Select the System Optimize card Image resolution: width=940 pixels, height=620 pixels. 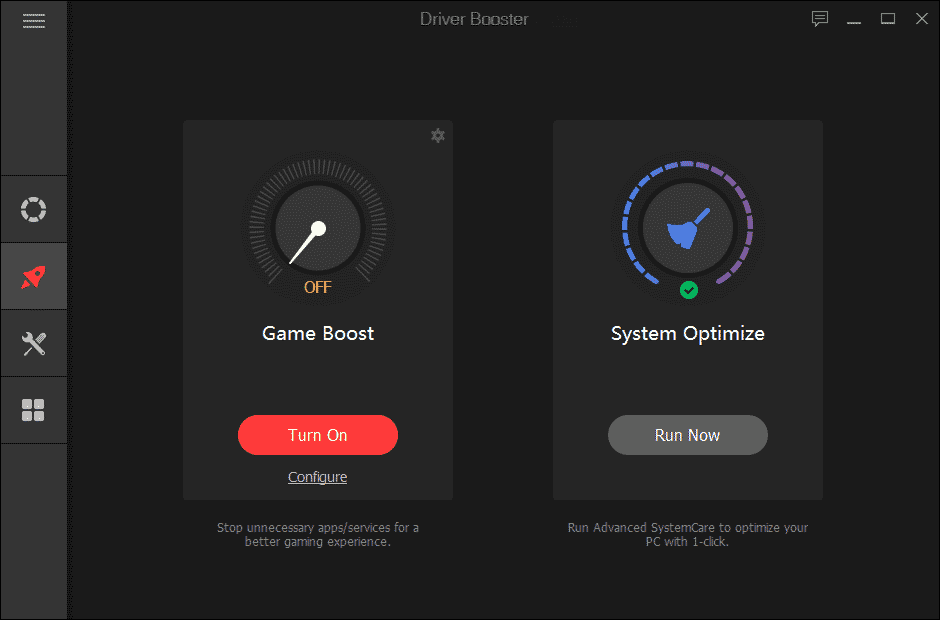pos(687,380)
